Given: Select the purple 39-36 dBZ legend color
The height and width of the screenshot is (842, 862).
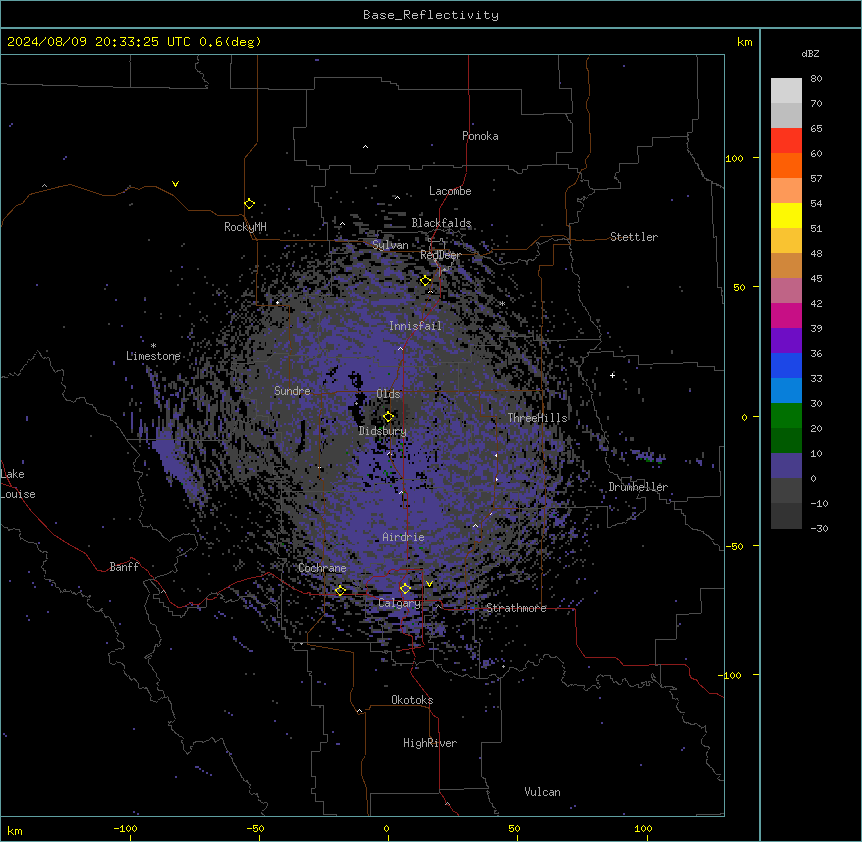Looking at the screenshot, I should pyautogui.click(x=786, y=341).
